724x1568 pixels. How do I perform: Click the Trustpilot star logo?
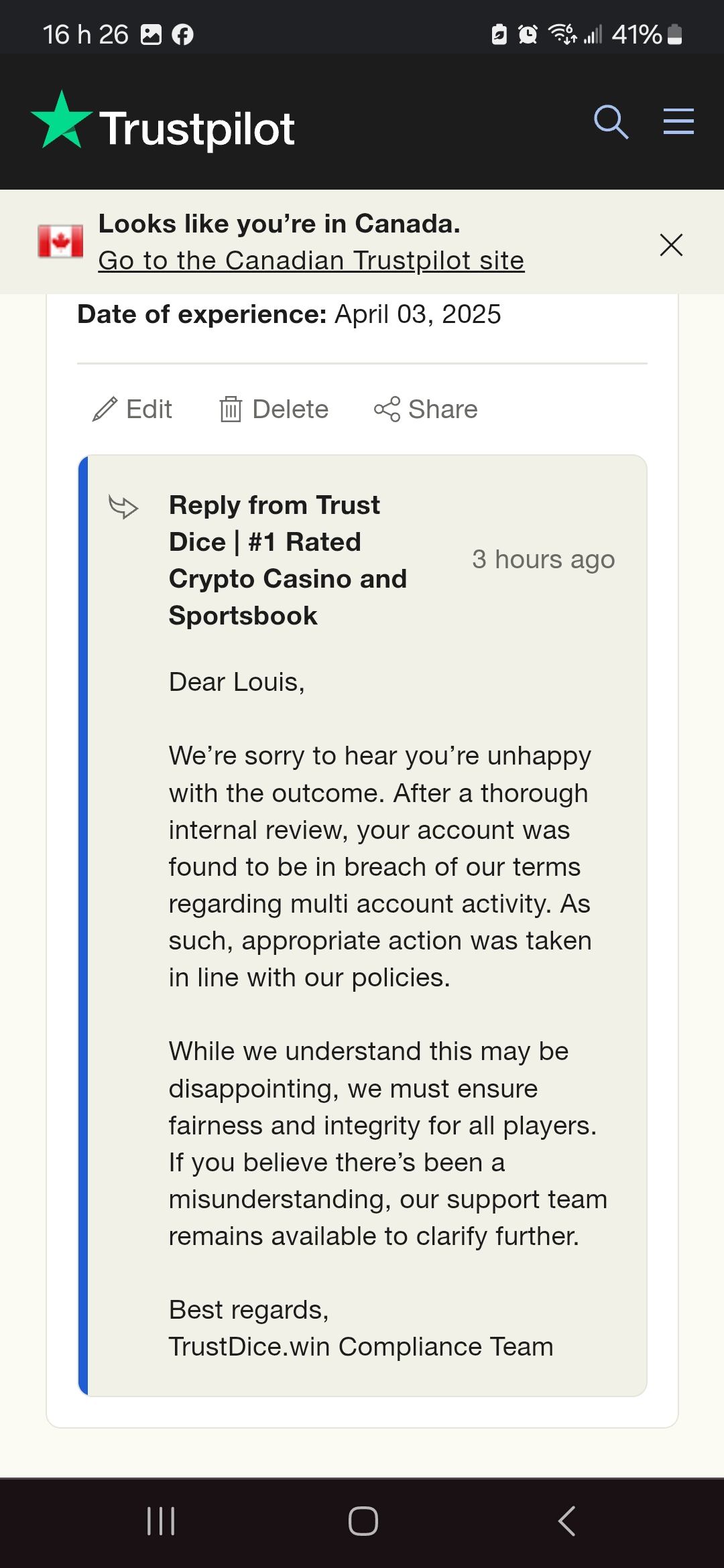(x=62, y=121)
